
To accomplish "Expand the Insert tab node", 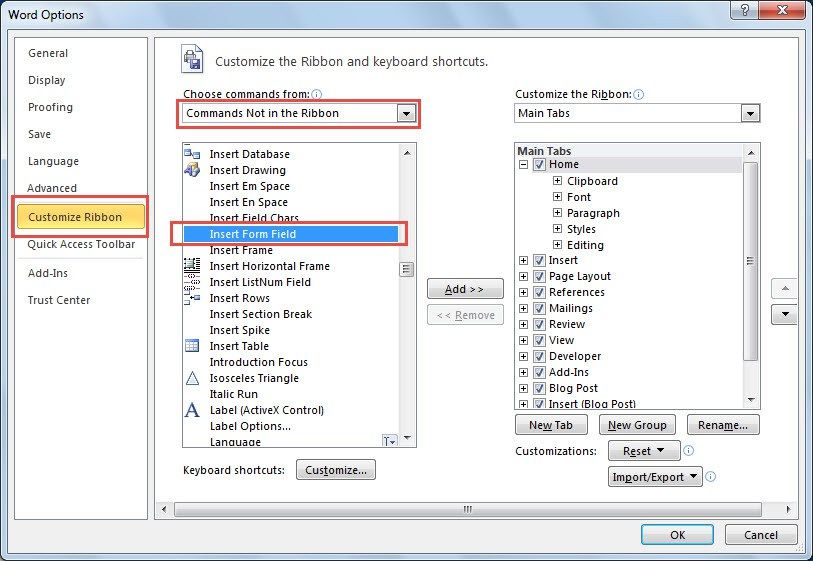I will (x=524, y=260).
